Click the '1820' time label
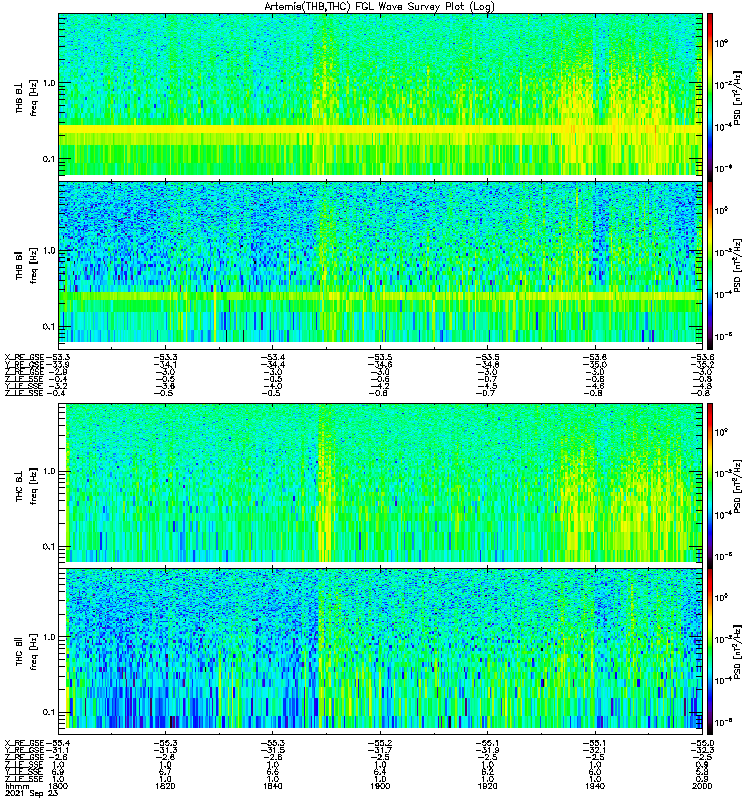 click(x=165, y=786)
